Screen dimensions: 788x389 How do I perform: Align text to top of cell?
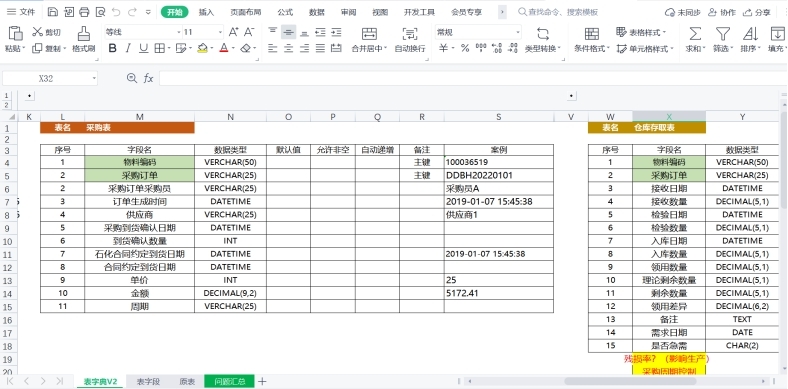tap(272, 32)
